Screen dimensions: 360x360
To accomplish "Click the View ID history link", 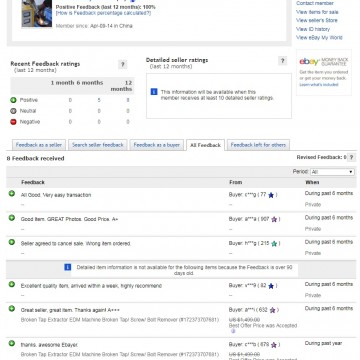I will coord(313,29).
